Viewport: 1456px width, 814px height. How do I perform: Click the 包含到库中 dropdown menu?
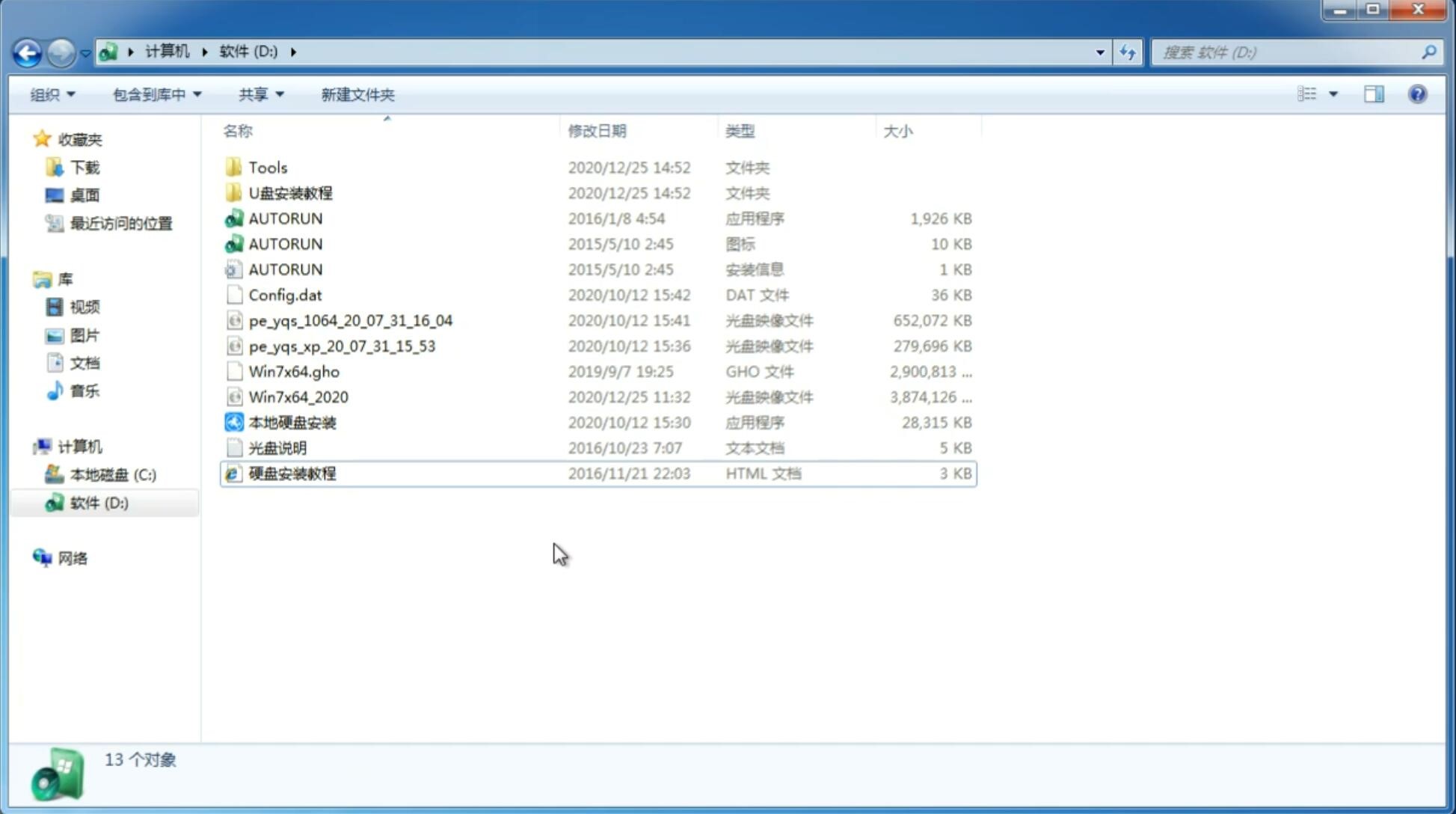(156, 94)
